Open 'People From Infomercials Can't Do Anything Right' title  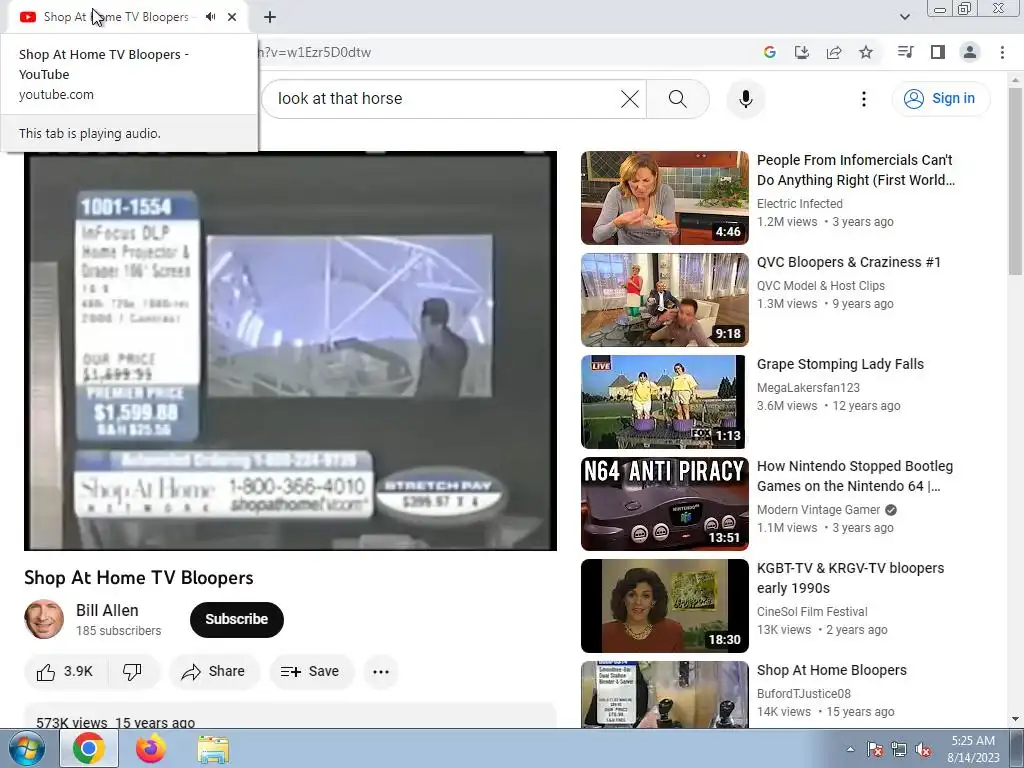[x=856, y=170]
